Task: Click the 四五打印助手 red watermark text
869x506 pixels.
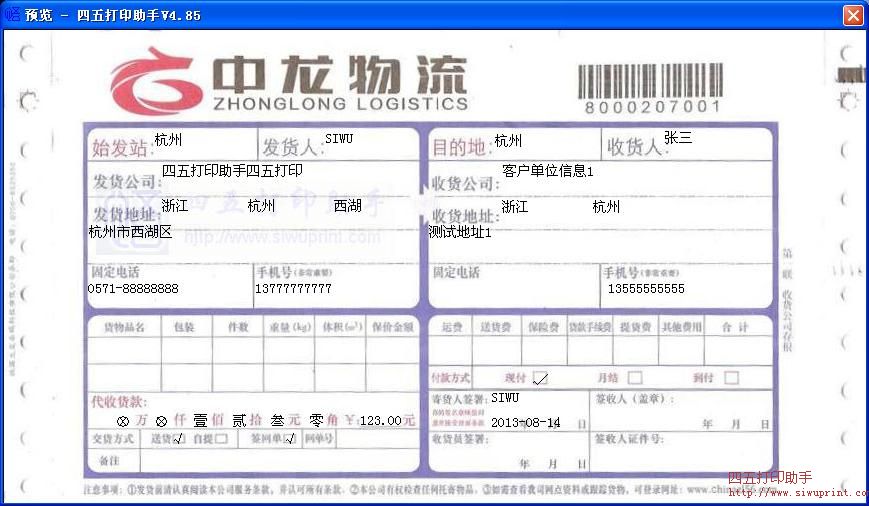Action: click(x=769, y=477)
